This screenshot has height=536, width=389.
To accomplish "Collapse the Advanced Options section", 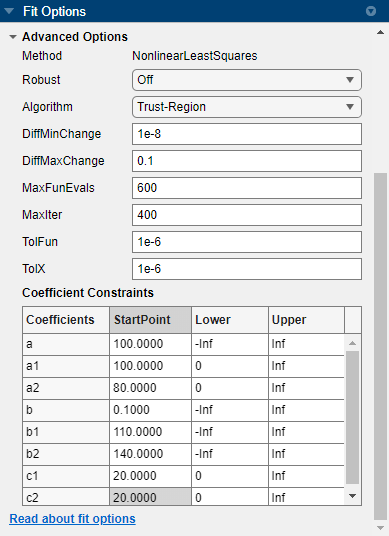I will coord(13,37).
